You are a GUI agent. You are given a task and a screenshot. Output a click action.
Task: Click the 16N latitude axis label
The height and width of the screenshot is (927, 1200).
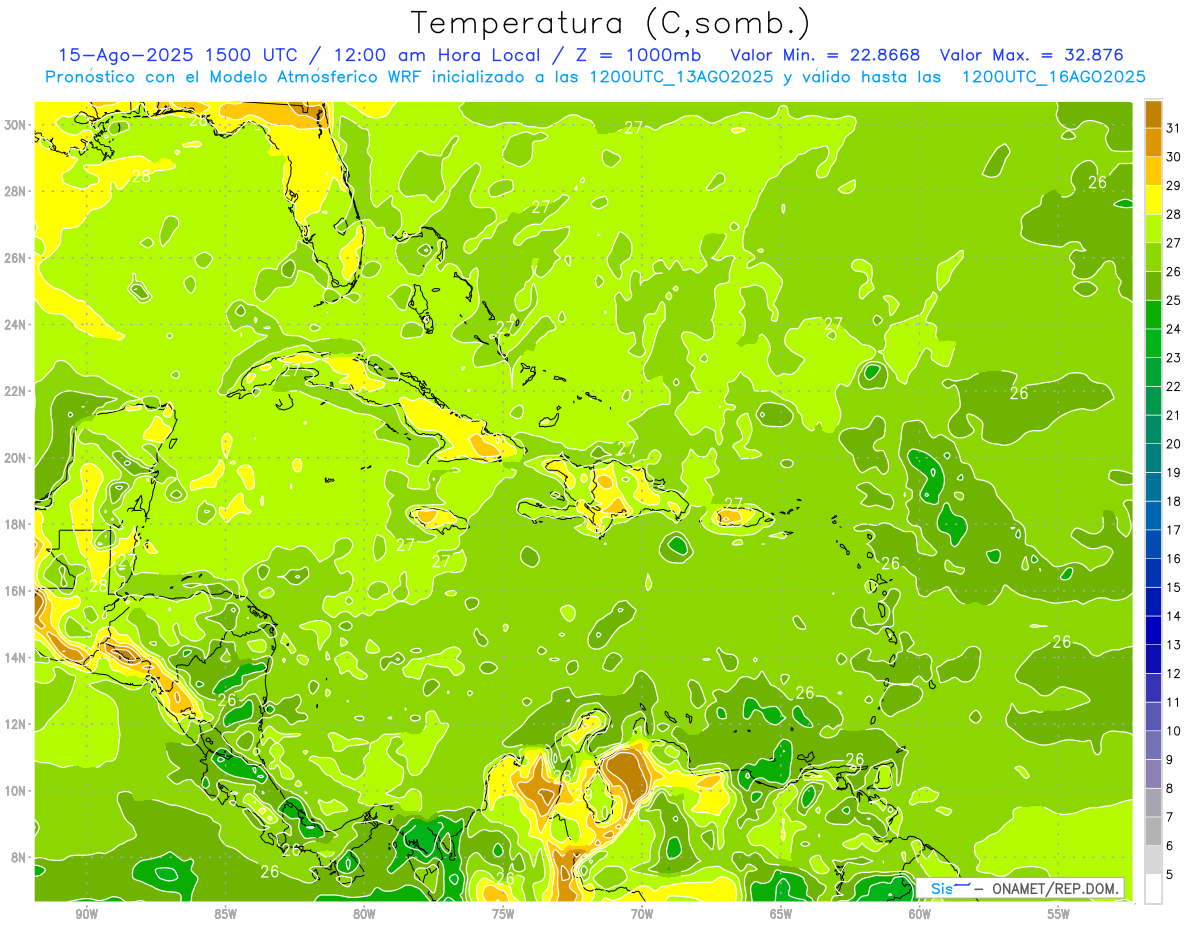point(15,591)
